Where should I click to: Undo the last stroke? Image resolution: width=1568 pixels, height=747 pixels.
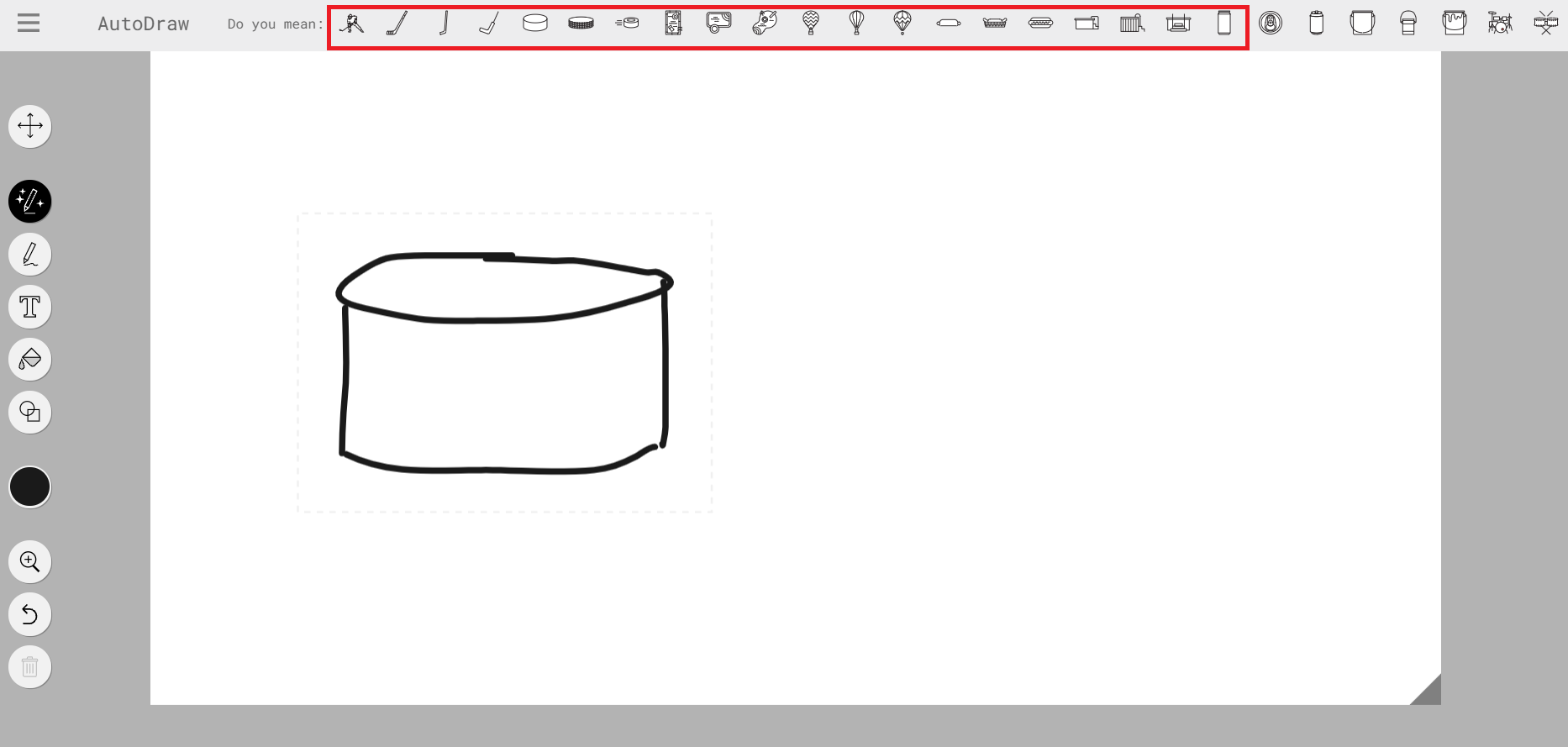click(x=30, y=614)
